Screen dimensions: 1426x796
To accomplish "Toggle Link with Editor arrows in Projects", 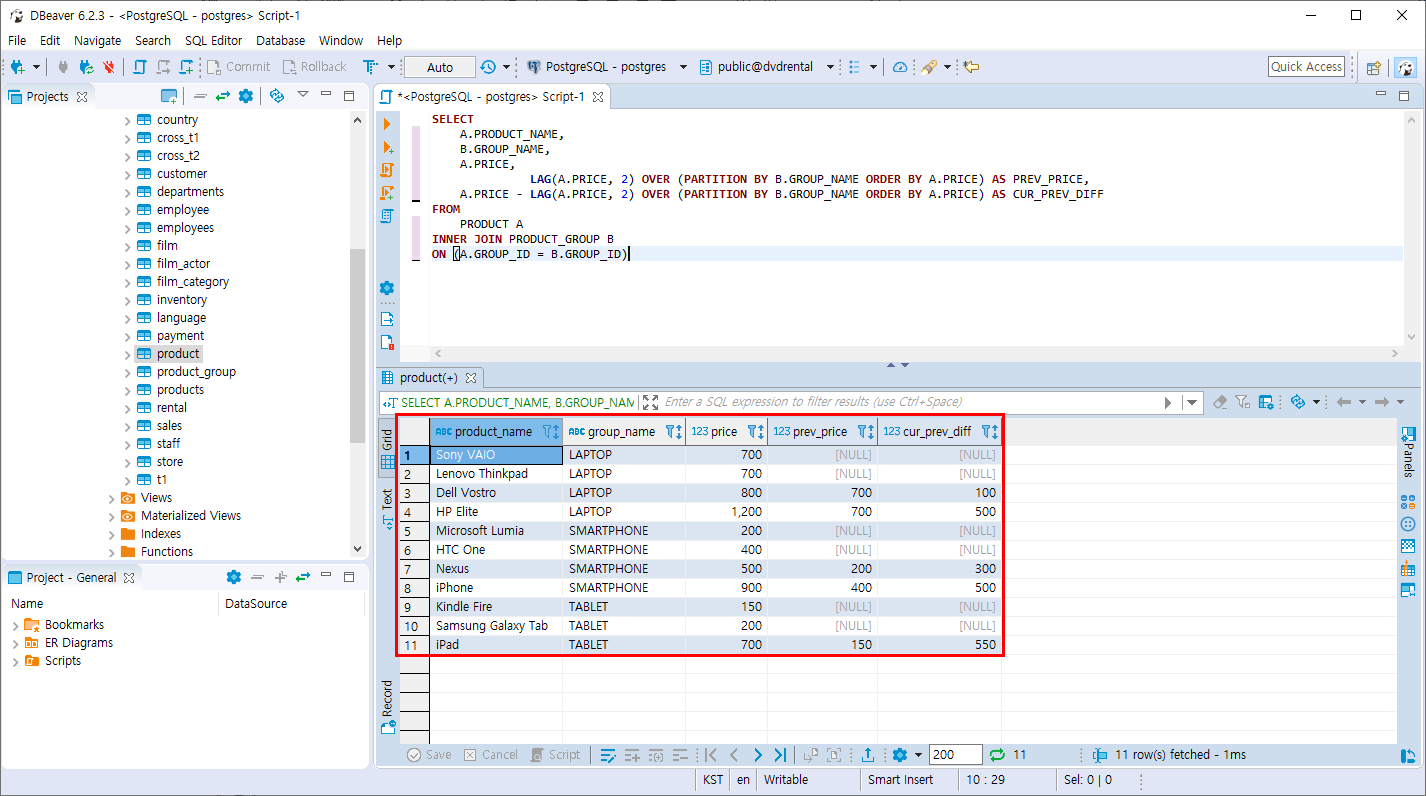I will pyautogui.click(x=222, y=96).
